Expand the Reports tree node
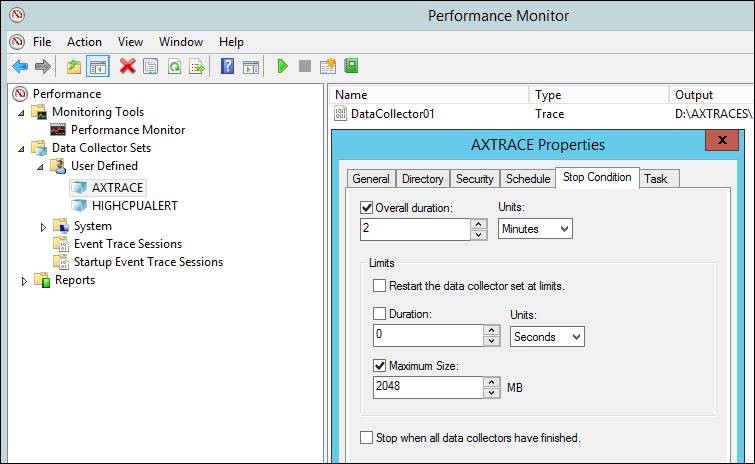 tap(23, 281)
